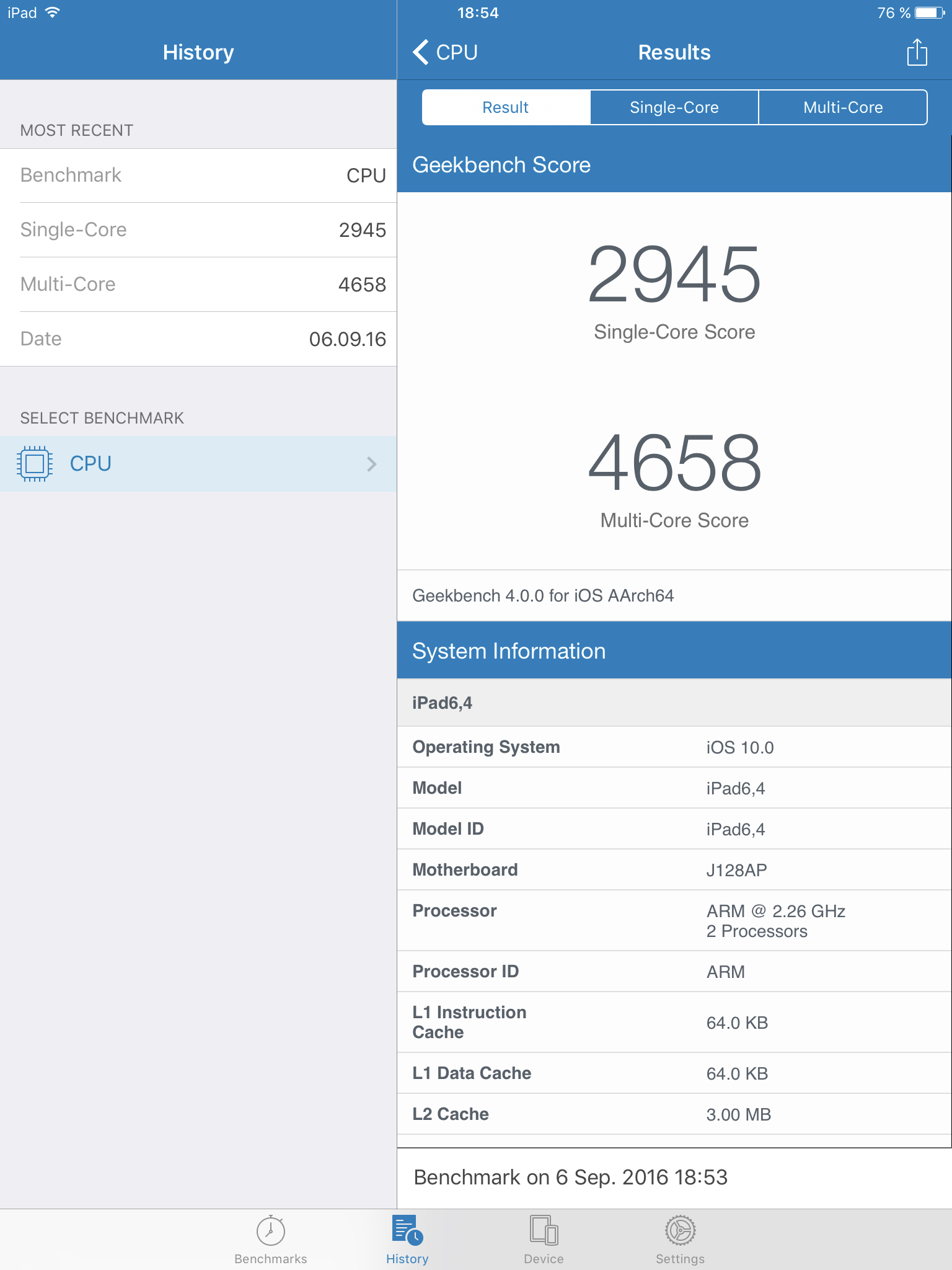Tap the Date row showing 06.09.16
952x1270 pixels.
[x=198, y=339]
